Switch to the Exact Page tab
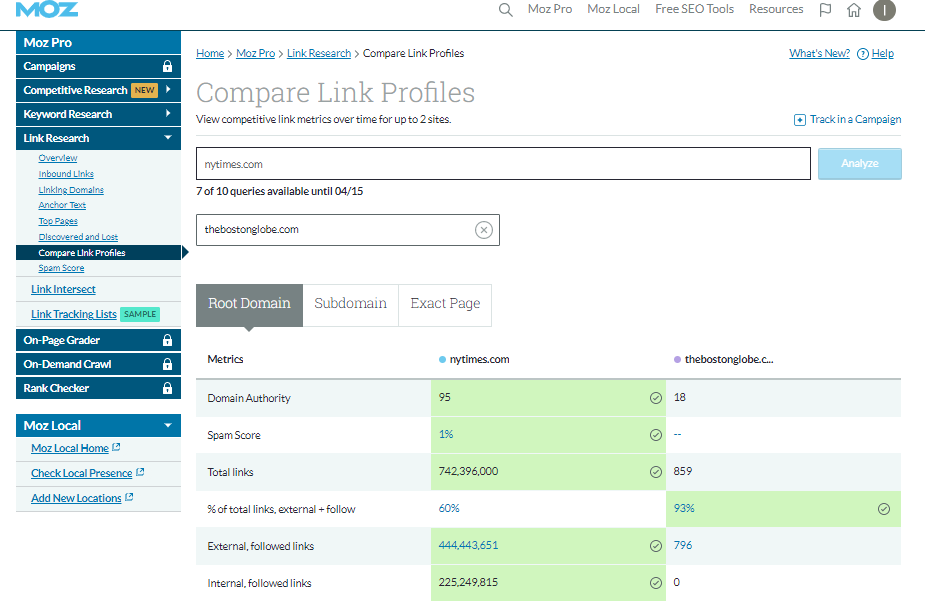The width and height of the screenshot is (925, 601). click(x=445, y=306)
